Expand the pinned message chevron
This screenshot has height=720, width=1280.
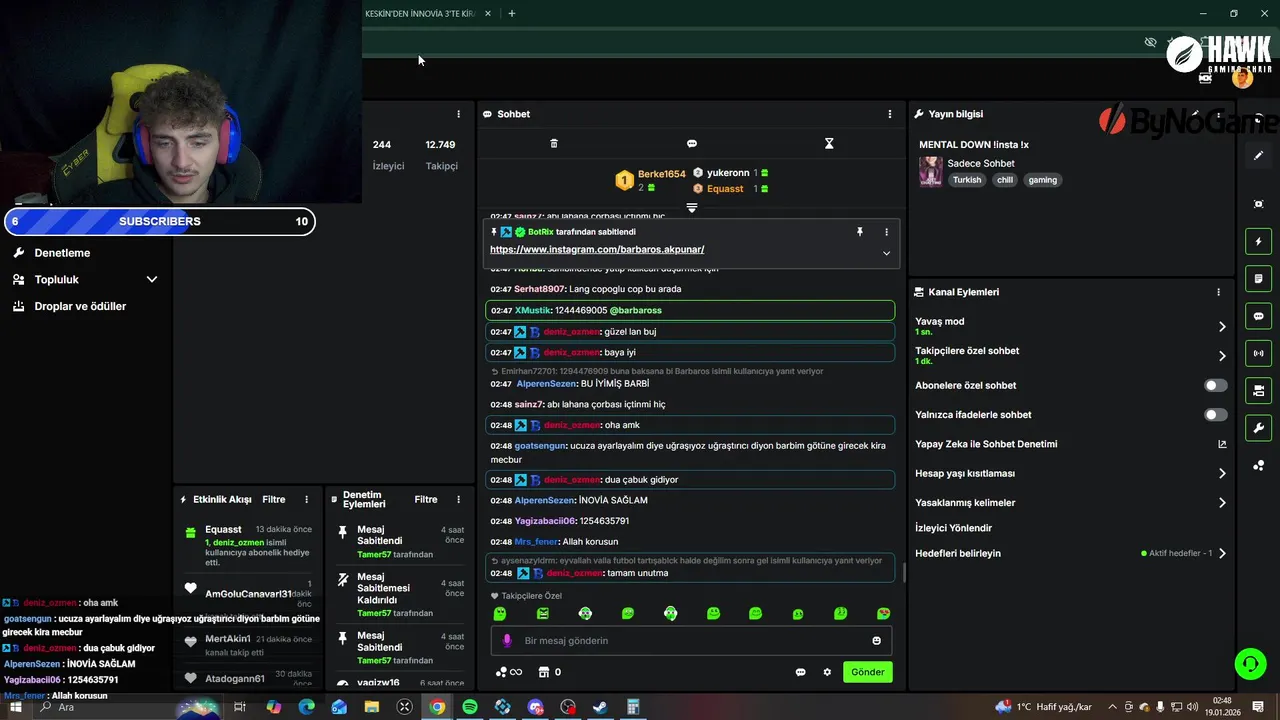[886, 253]
